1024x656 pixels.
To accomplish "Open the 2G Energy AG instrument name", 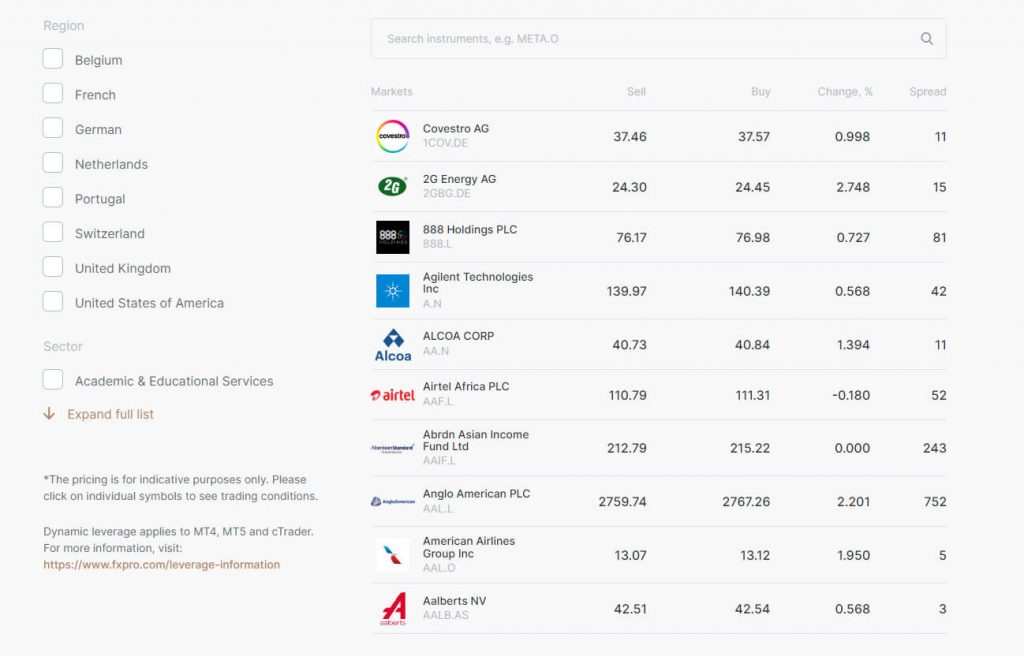I will pos(459,179).
